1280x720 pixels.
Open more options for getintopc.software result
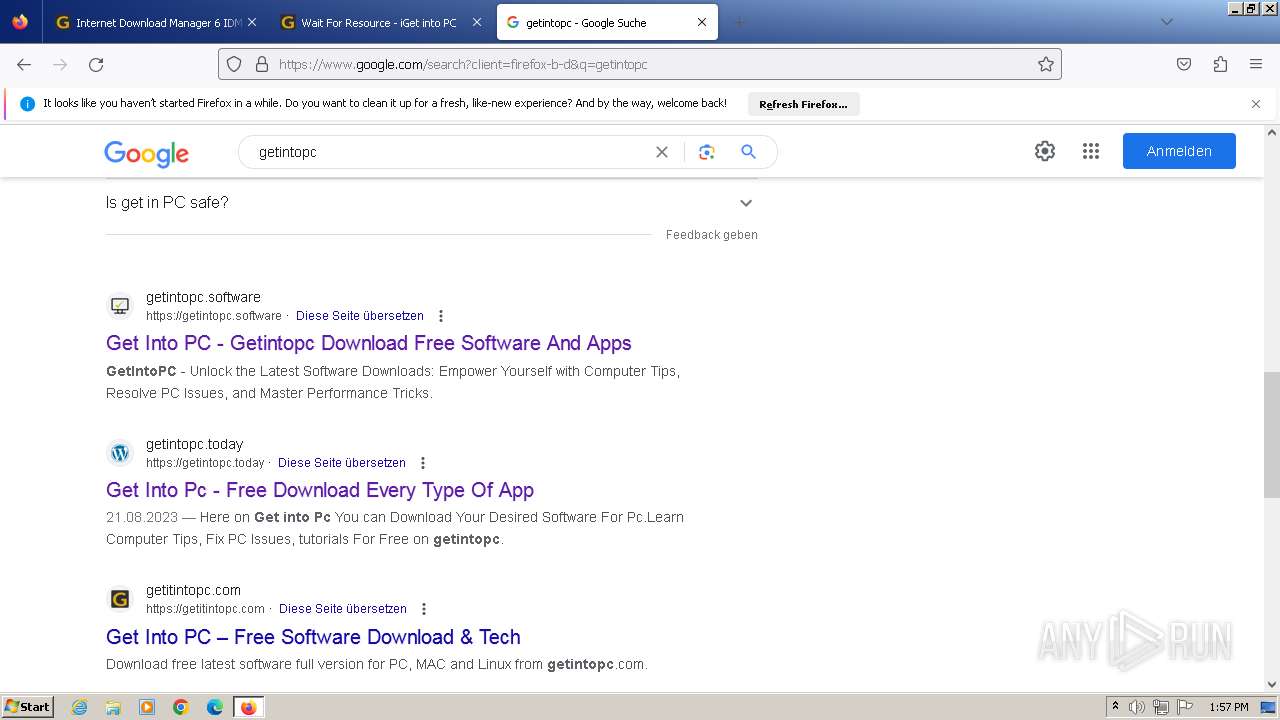(x=441, y=316)
